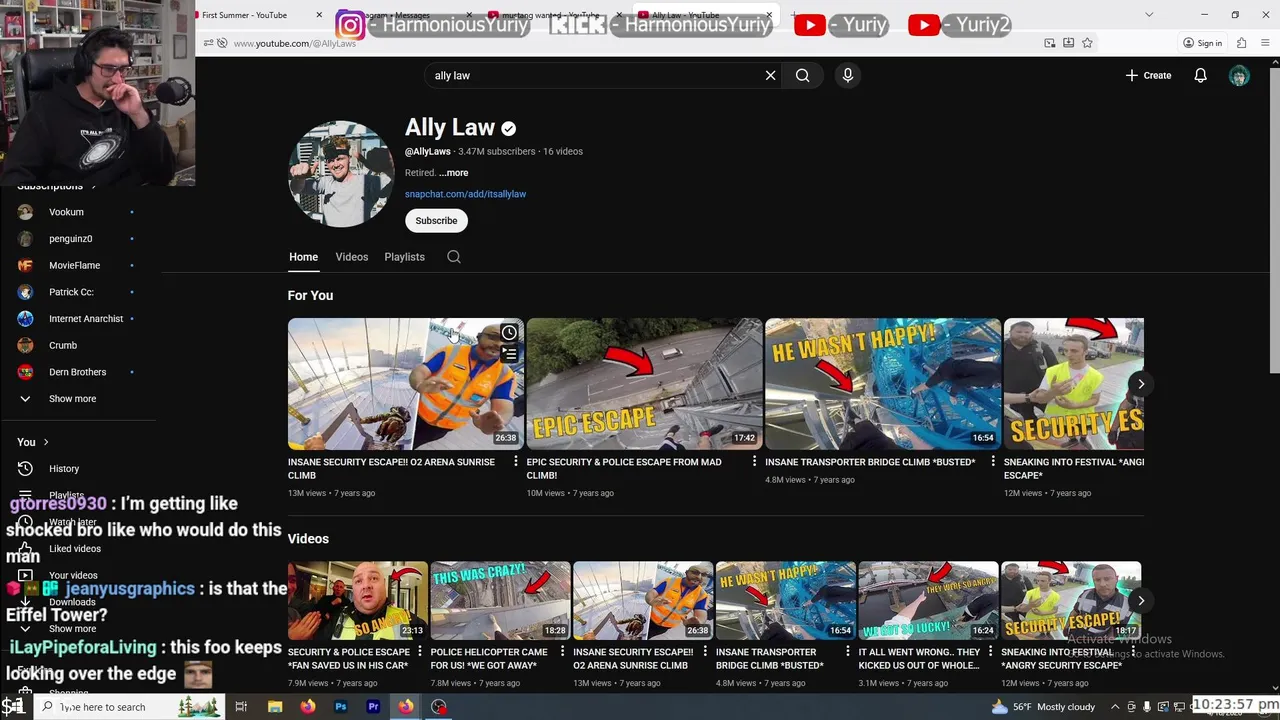Add O2 Arena video to Watch later
Viewport: 1280px width, 720px height.
click(x=509, y=333)
